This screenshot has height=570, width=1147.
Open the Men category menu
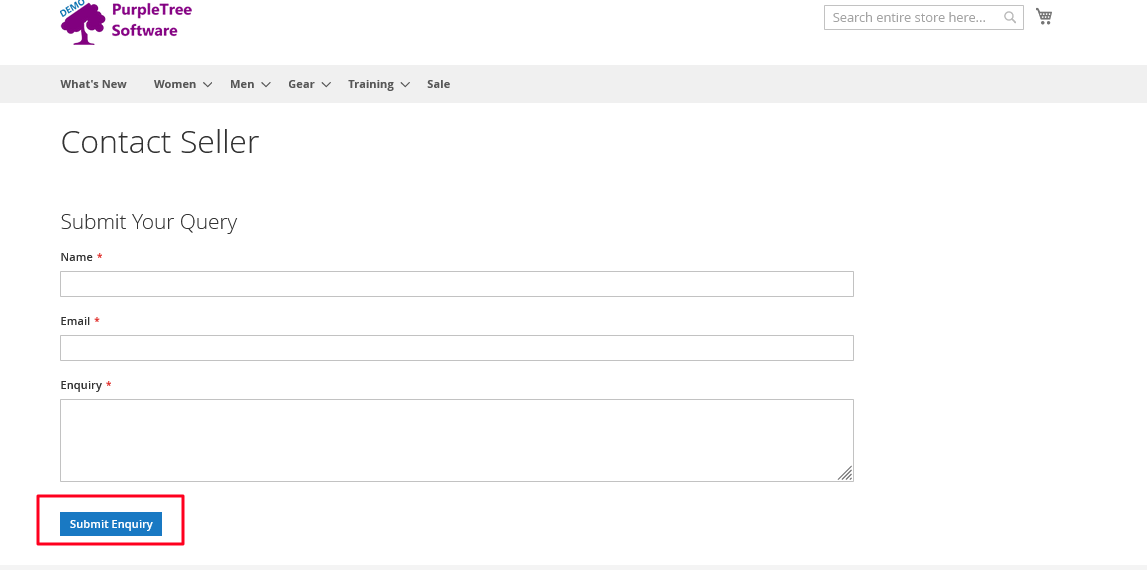(x=242, y=84)
